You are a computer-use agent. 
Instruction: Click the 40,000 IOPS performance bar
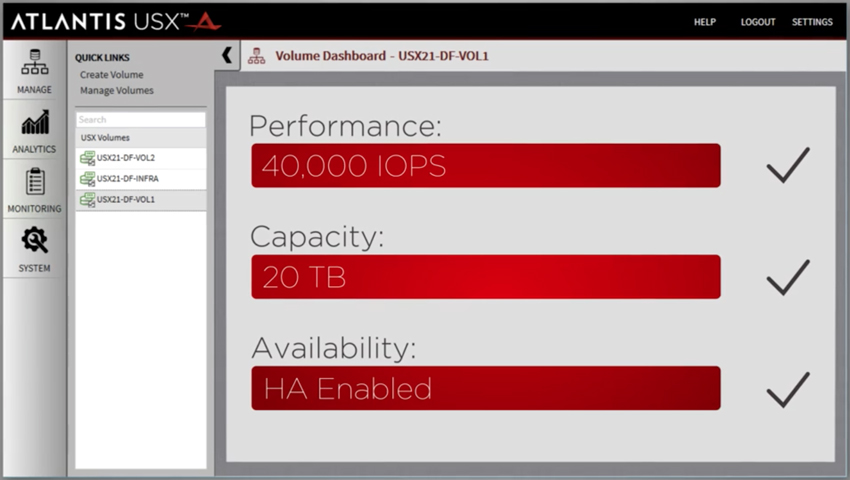pos(486,165)
